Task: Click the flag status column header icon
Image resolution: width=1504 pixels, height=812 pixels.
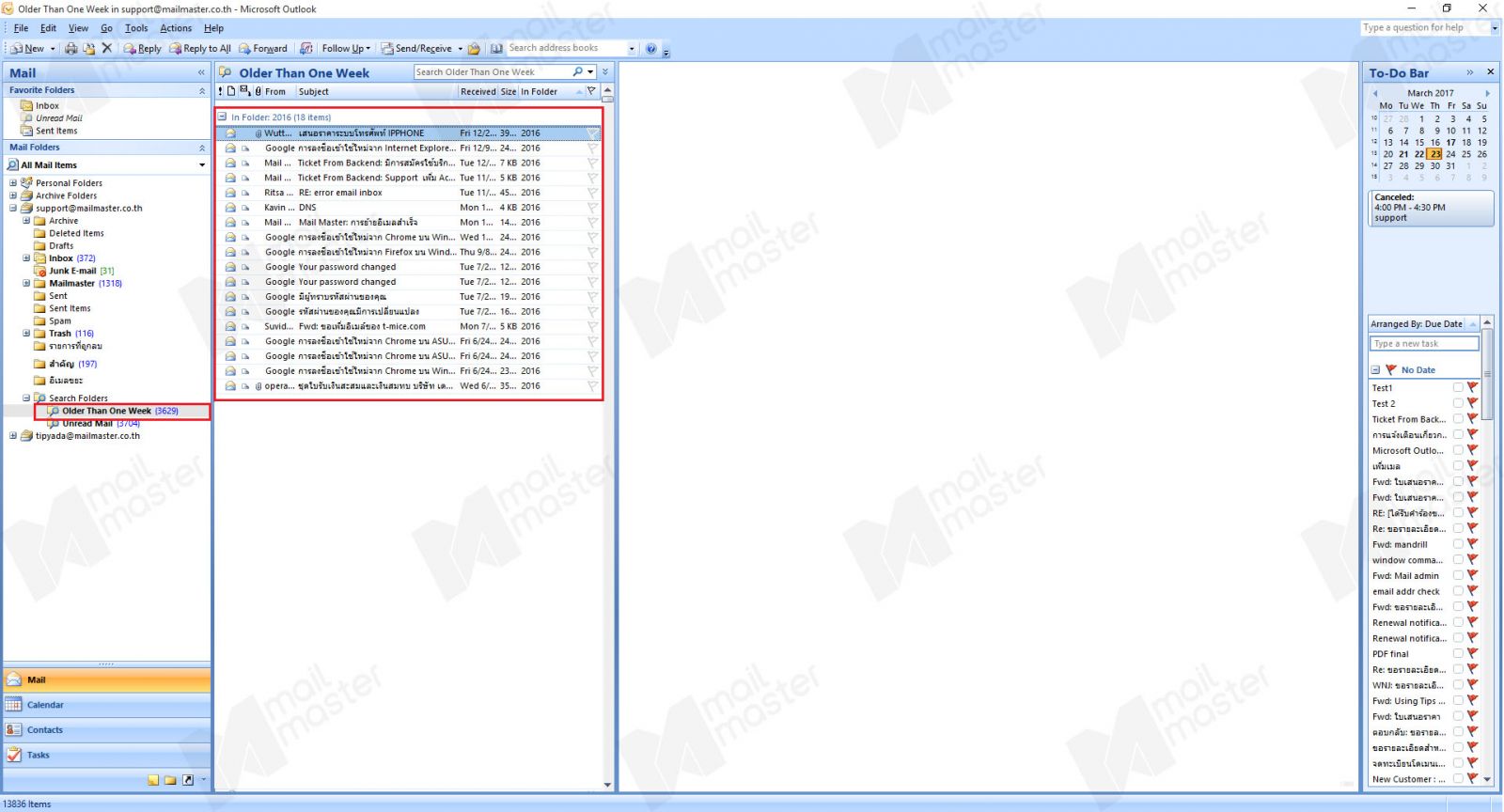Action: point(591,91)
